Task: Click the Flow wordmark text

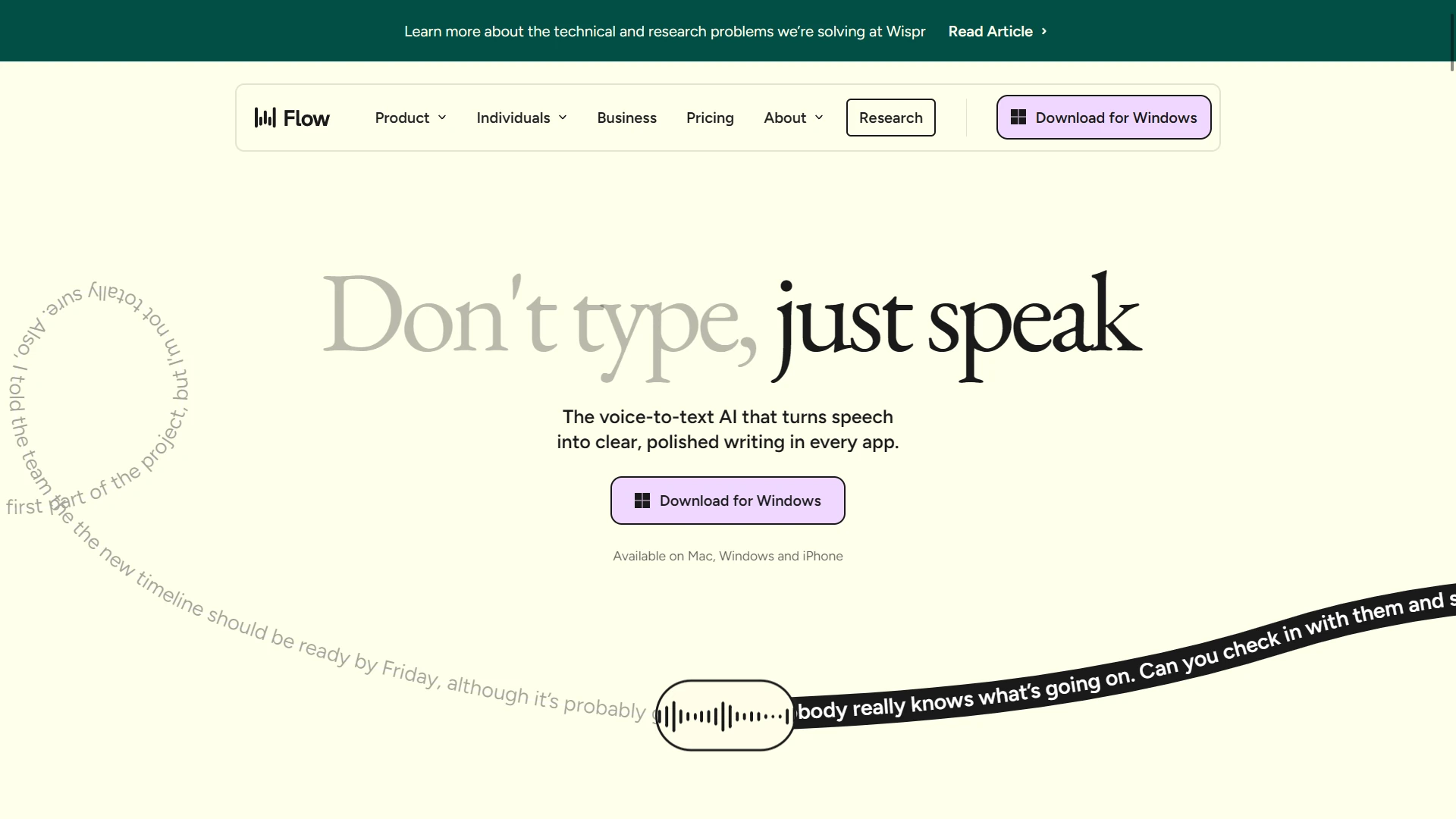Action: pyautogui.click(x=306, y=118)
